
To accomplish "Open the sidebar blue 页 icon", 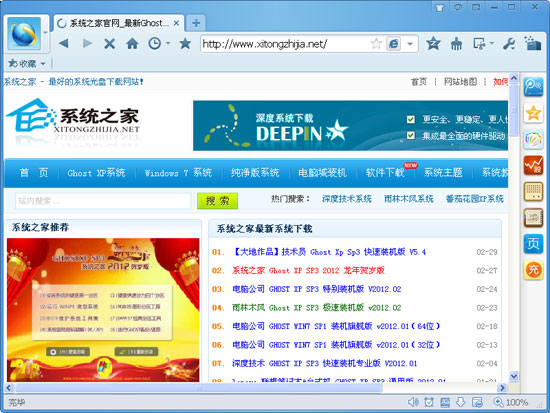I will [x=533, y=243].
